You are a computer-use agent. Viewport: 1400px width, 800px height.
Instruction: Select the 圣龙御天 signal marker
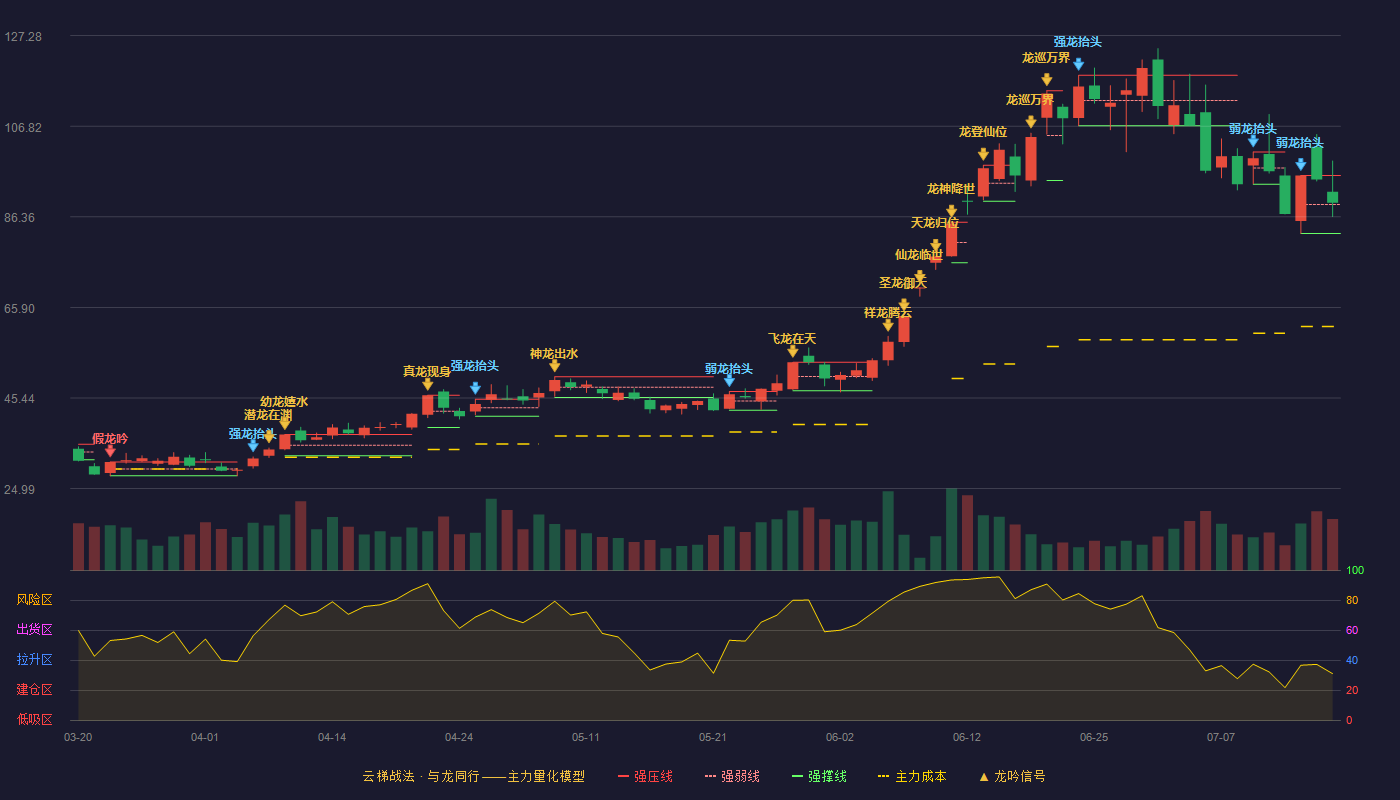point(904,305)
